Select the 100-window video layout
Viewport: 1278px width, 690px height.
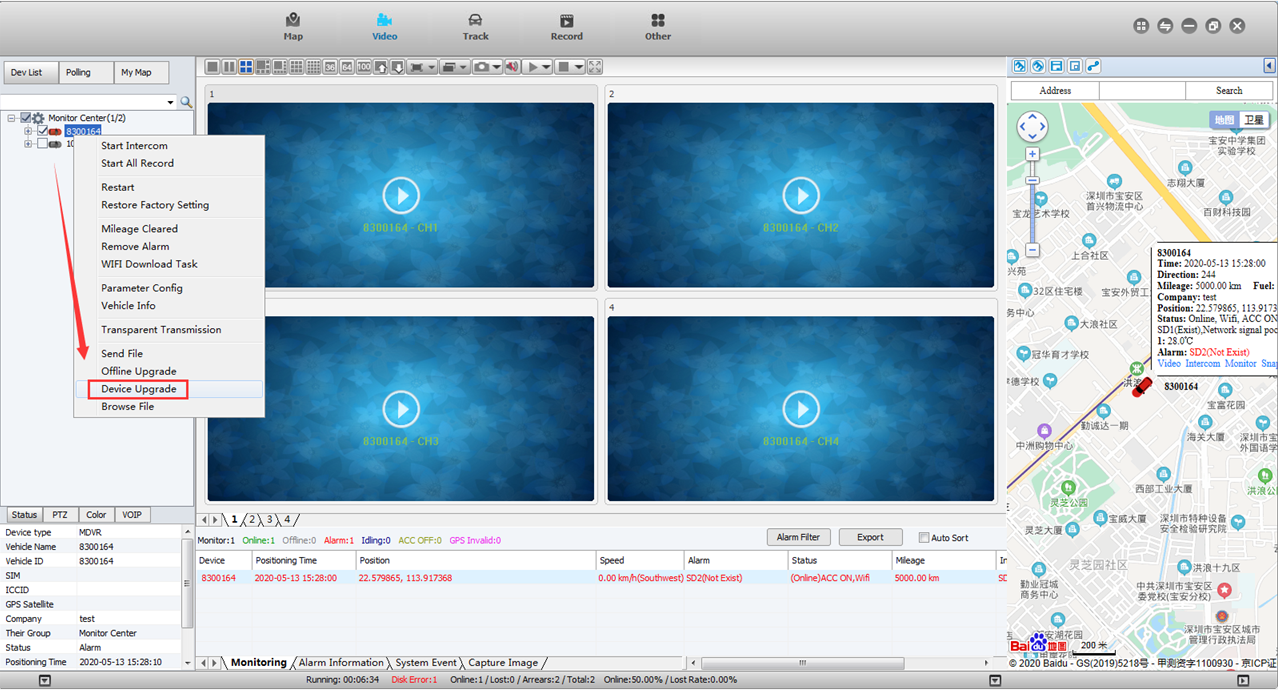tap(364, 67)
